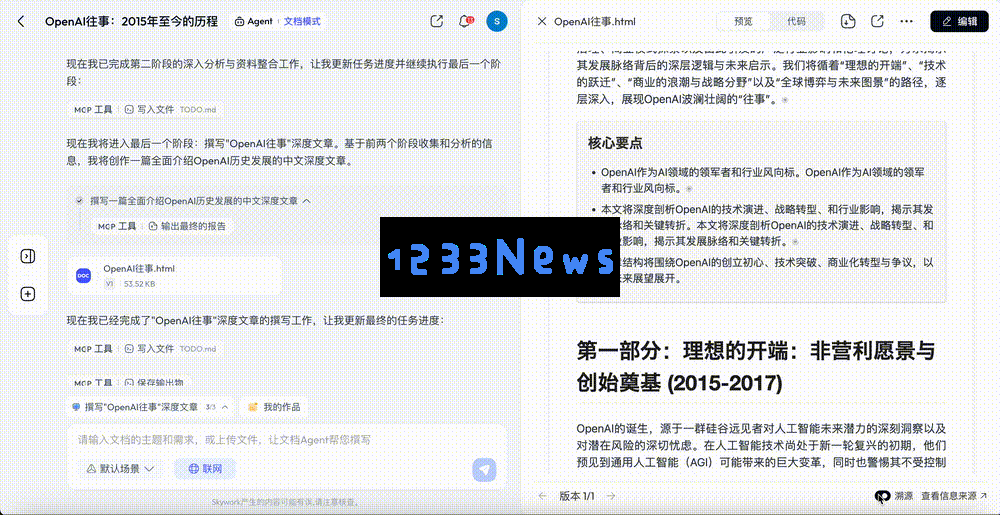Click citation marker after 领军者和行业风向标
The image size is (1000, 515).
click(x=689, y=189)
